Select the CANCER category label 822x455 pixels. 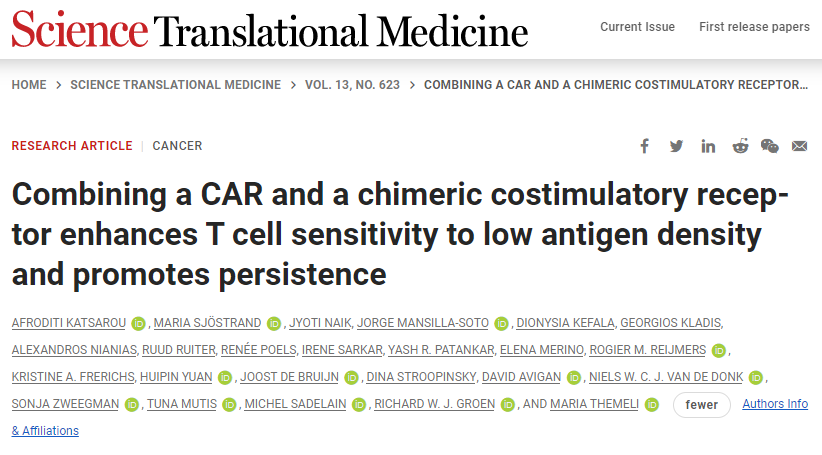point(177,146)
